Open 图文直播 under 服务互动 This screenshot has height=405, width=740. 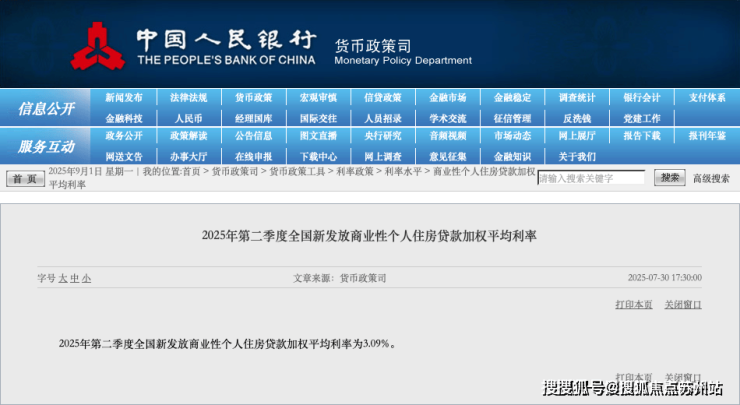tap(318, 136)
